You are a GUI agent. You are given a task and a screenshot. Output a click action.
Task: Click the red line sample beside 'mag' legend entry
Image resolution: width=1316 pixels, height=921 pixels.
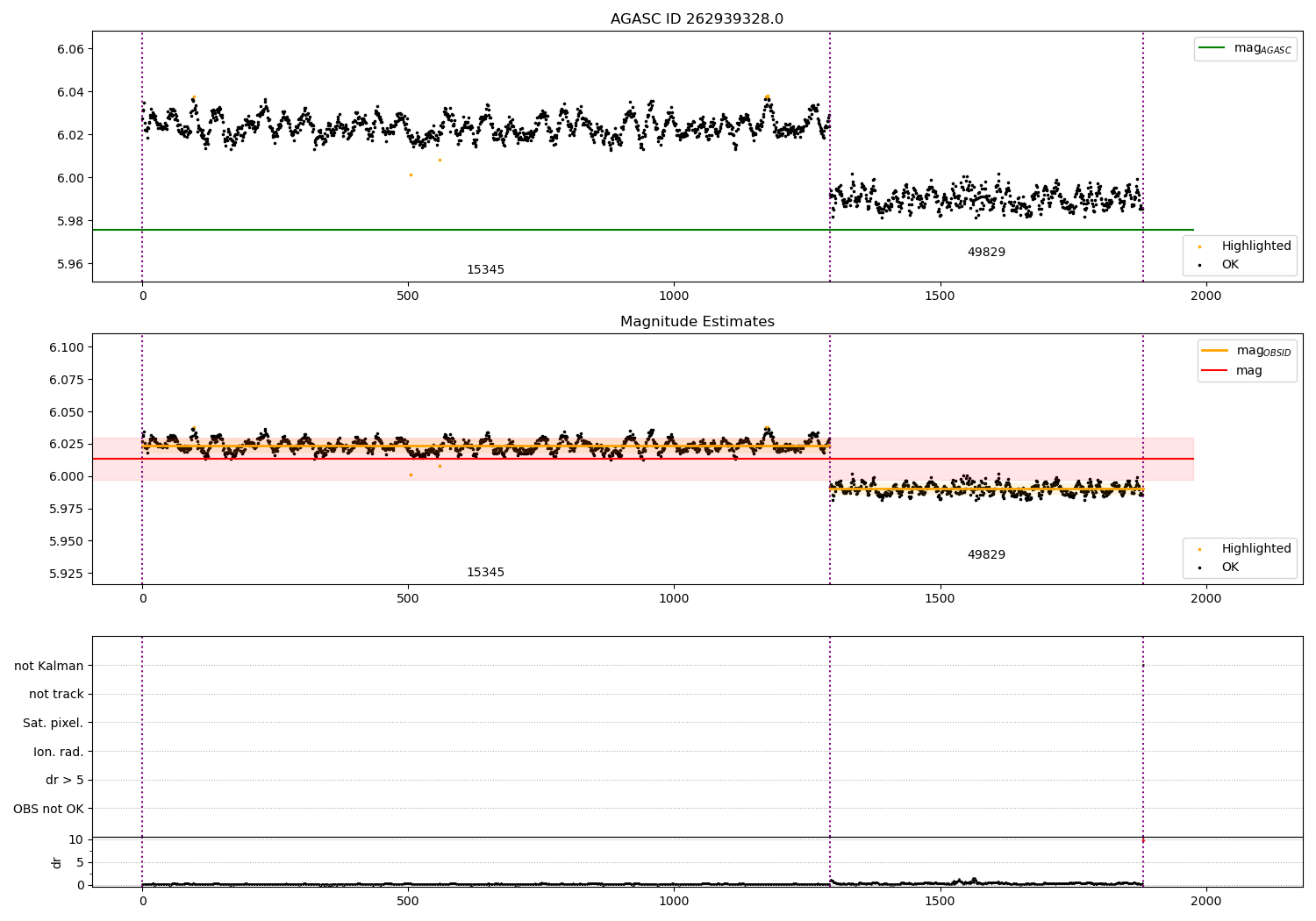(x=1214, y=370)
